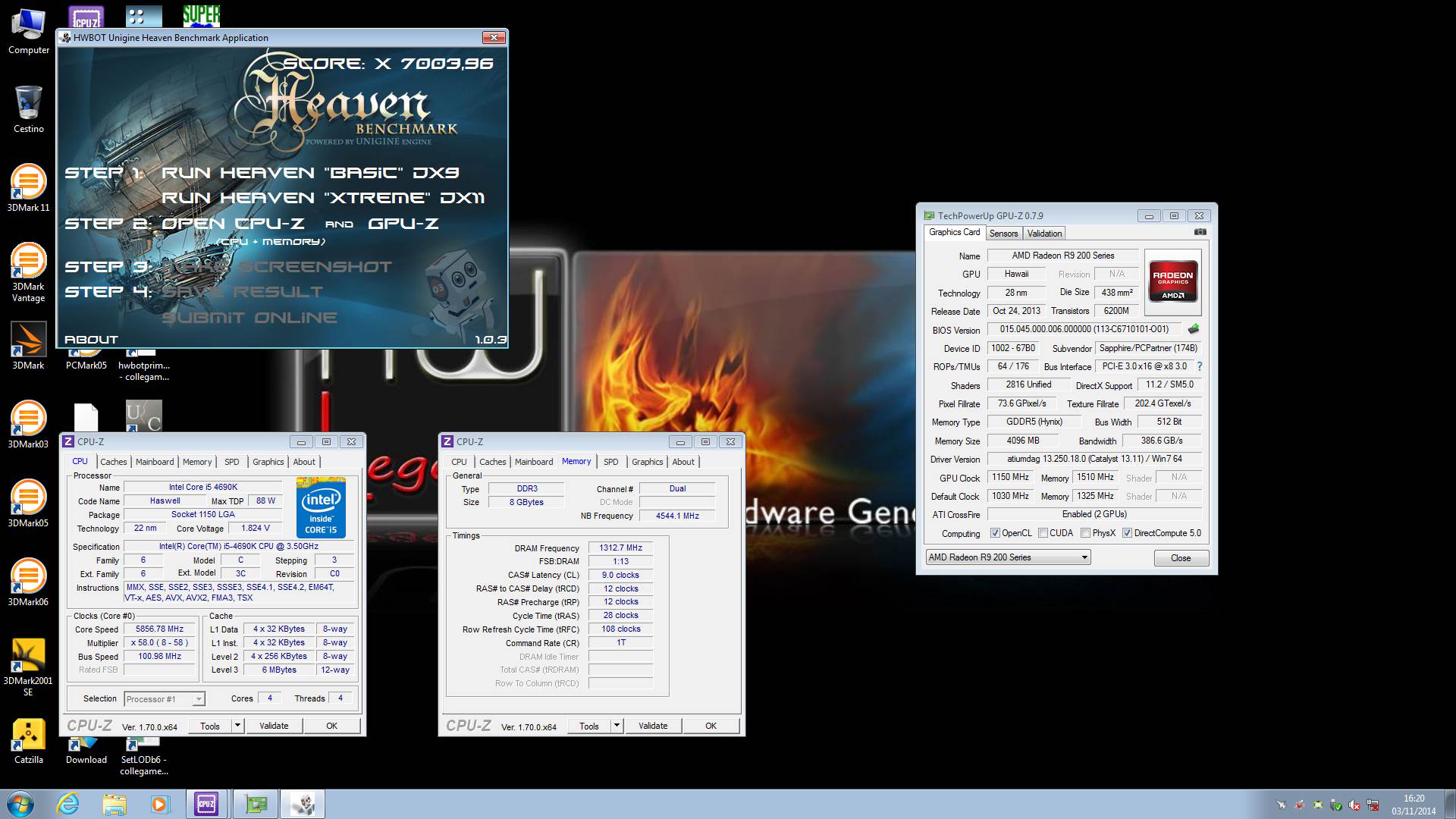Click GPU-Z Name field AMD Radeon R9 200
Viewport: 1456px width, 819px height.
pos(1062,256)
